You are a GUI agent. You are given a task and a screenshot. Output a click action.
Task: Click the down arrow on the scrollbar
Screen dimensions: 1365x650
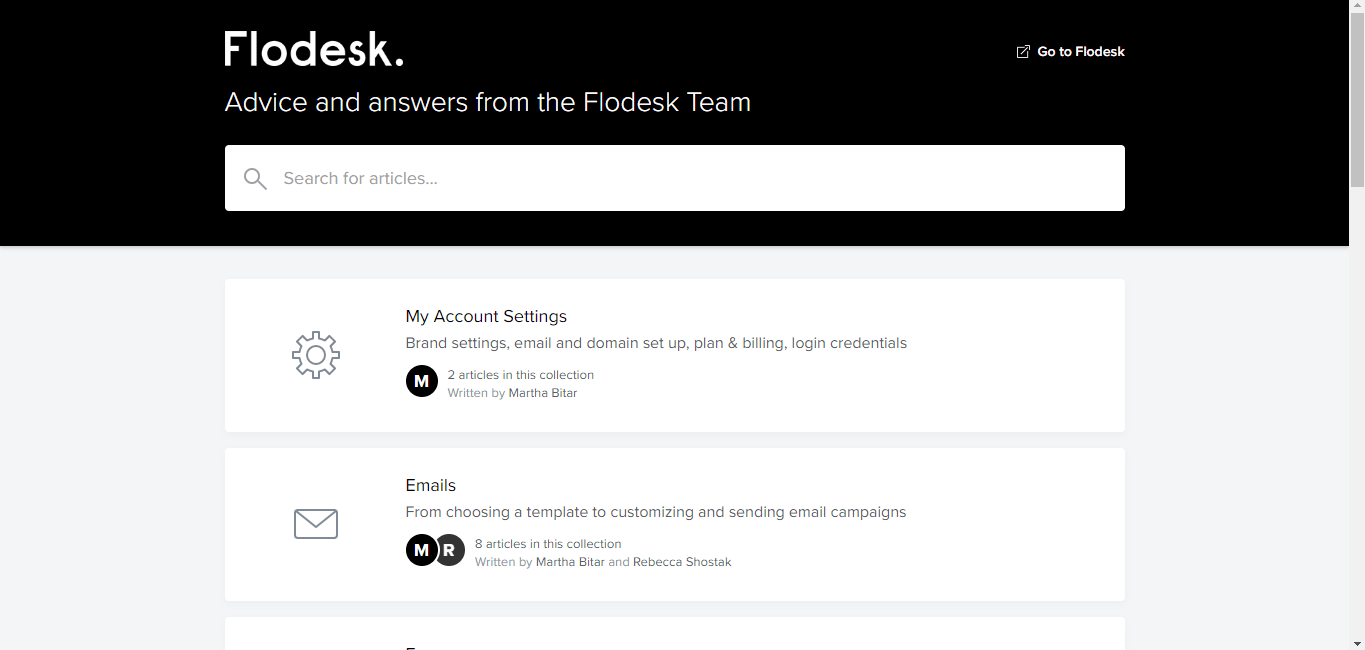click(1358, 643)
